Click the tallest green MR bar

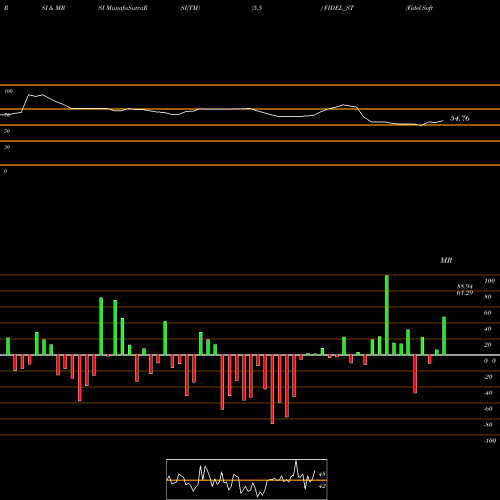387,315
